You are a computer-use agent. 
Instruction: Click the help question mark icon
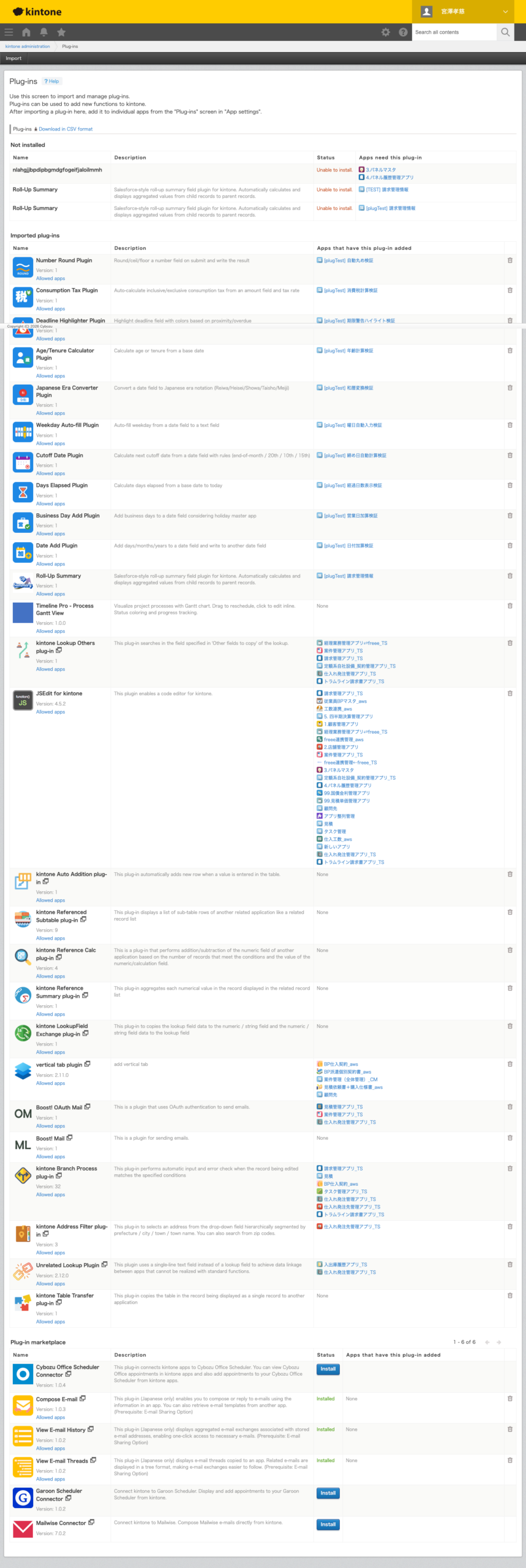click(x=403, y=32)
